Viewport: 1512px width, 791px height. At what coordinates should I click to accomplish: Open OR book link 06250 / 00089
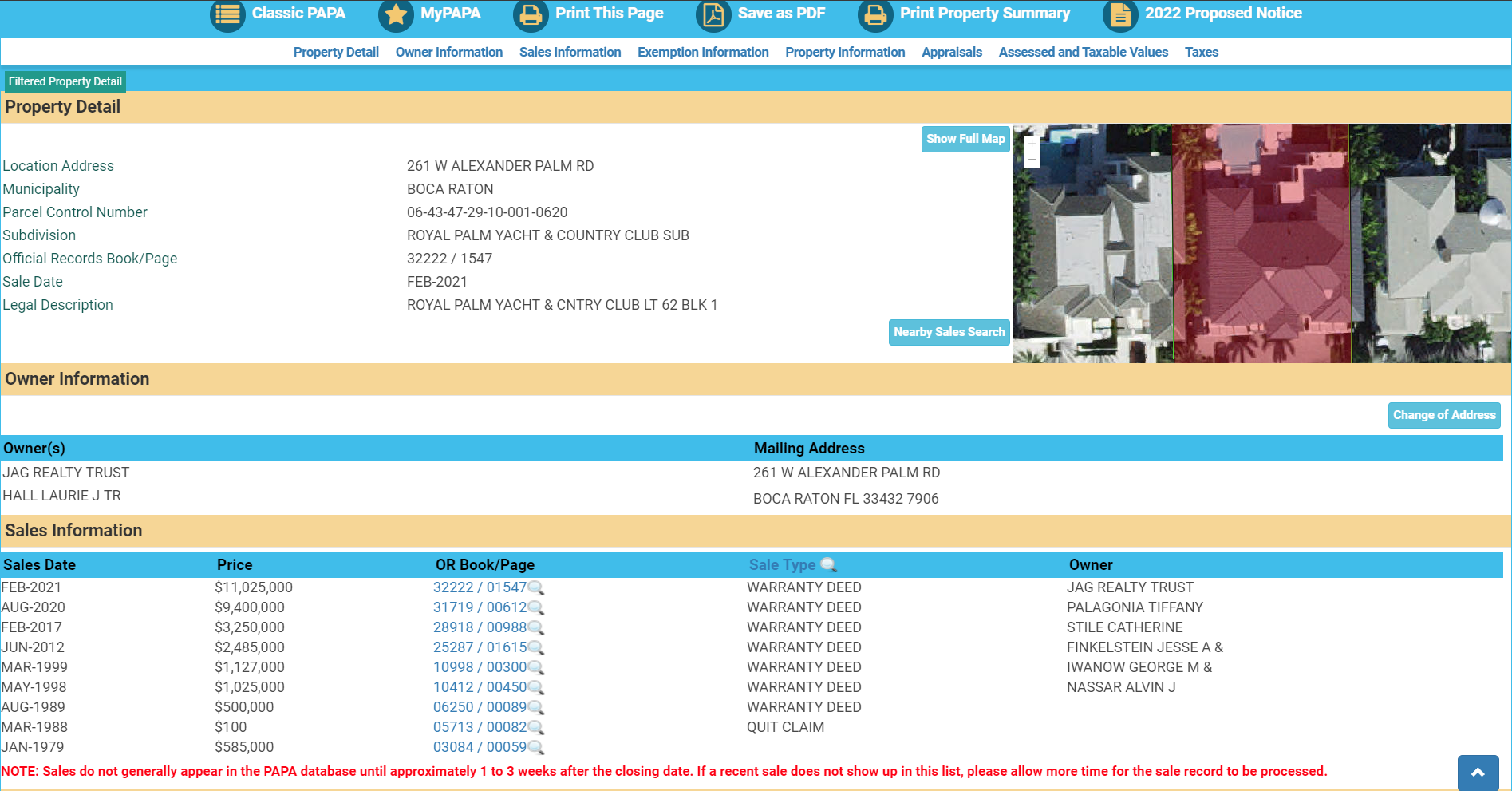(x=480, y=707)
